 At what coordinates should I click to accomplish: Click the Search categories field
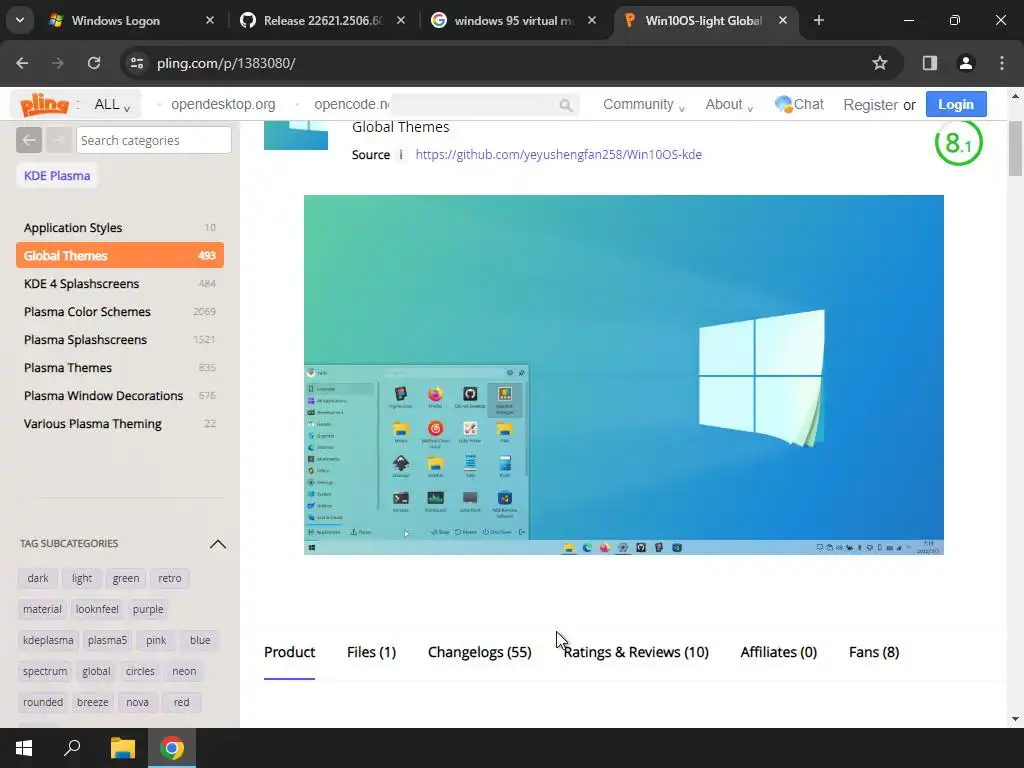pyautogui.click(x=153, y=140)
